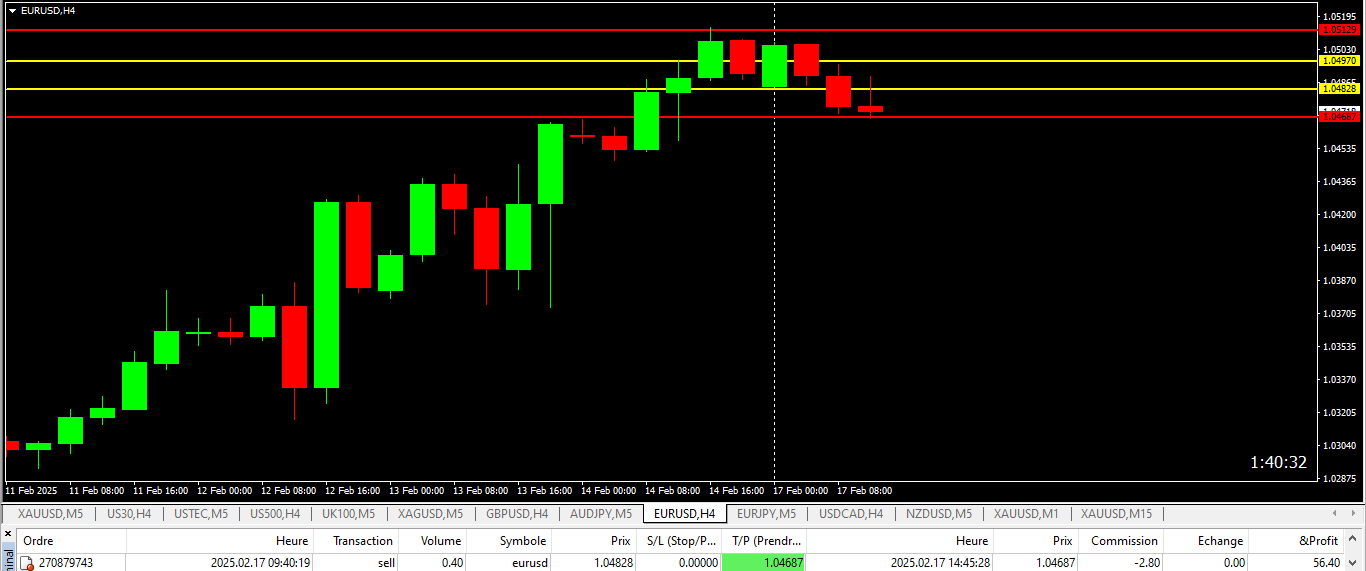Switch to the EURJPY,M5 chart tab

pos(766,514)
